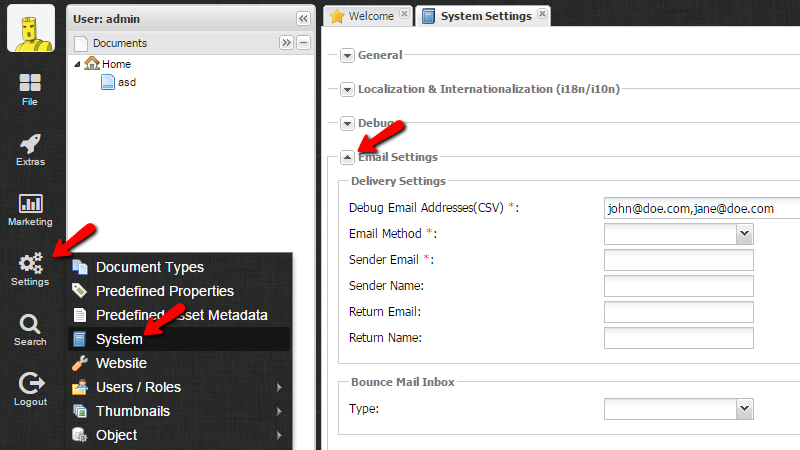Image resolution: width=800 pixels, height=450 pixels.
Task: Click the Predefined Asset Metadata page icon
Action: (80, 315)
